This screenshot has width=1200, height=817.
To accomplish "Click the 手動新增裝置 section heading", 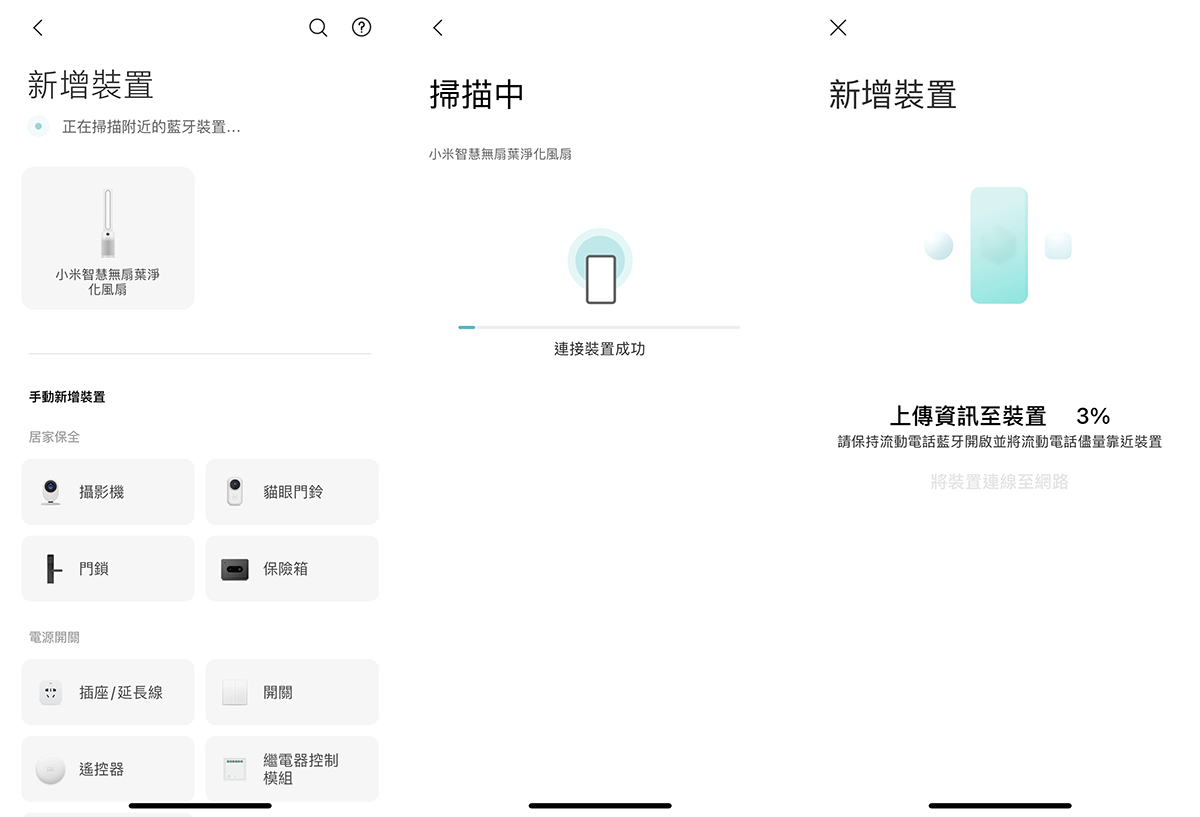I will coord(67,397).
